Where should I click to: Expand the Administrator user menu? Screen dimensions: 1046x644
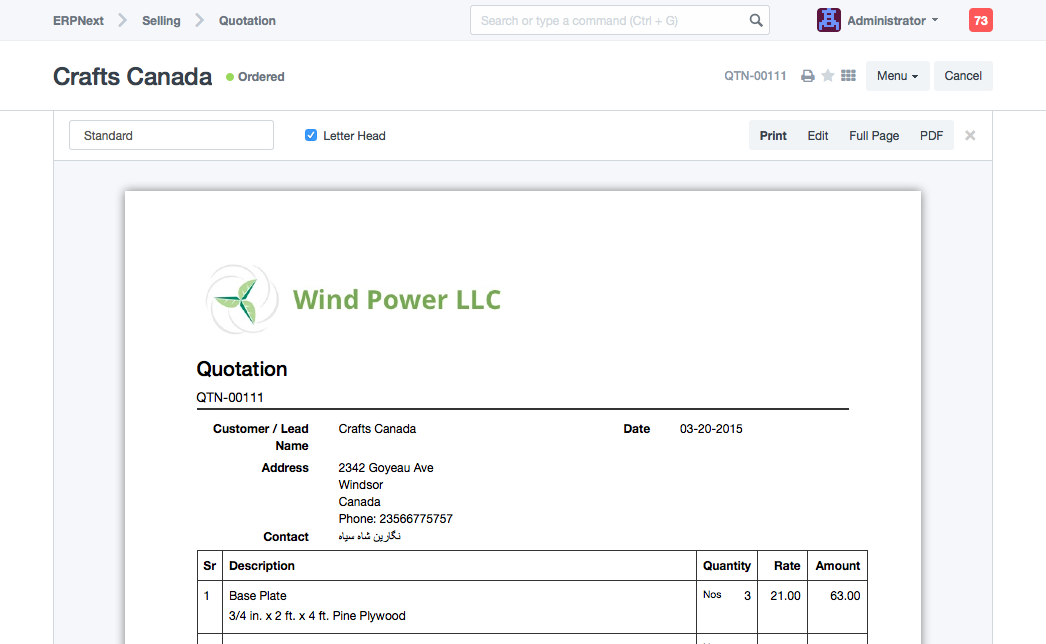[x=892, y=20]
